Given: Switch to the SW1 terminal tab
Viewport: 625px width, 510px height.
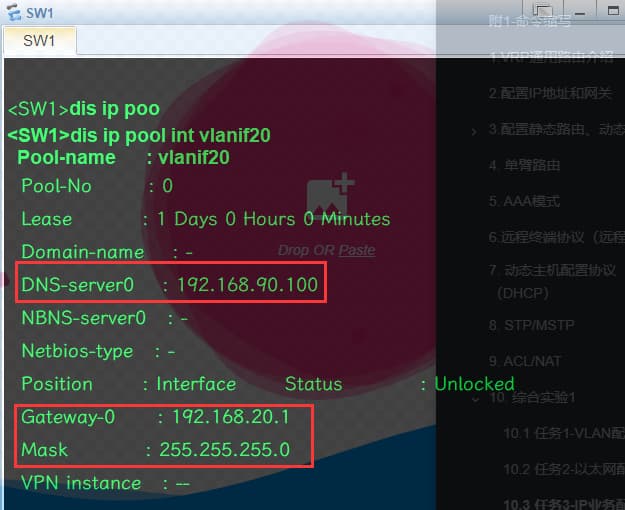Looking at the screenshot, I should click(x=39, y=41).
